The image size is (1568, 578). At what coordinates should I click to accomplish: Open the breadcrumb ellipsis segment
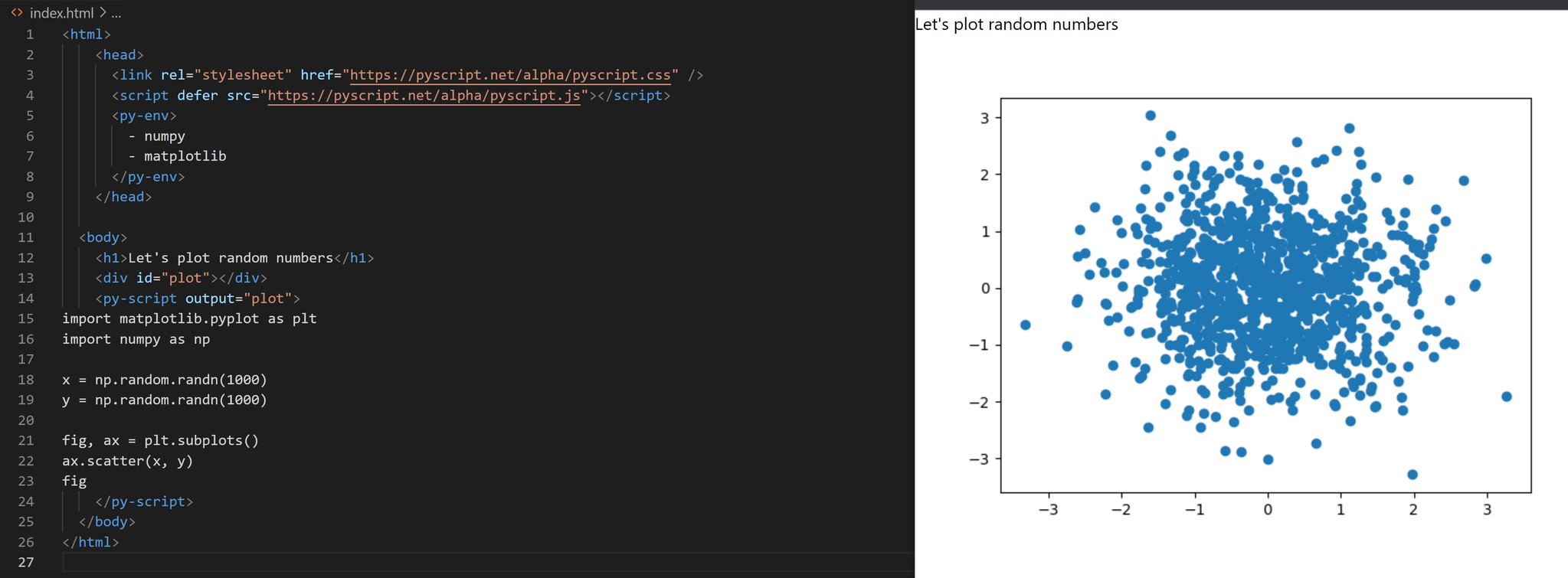(x=116, y=14)
